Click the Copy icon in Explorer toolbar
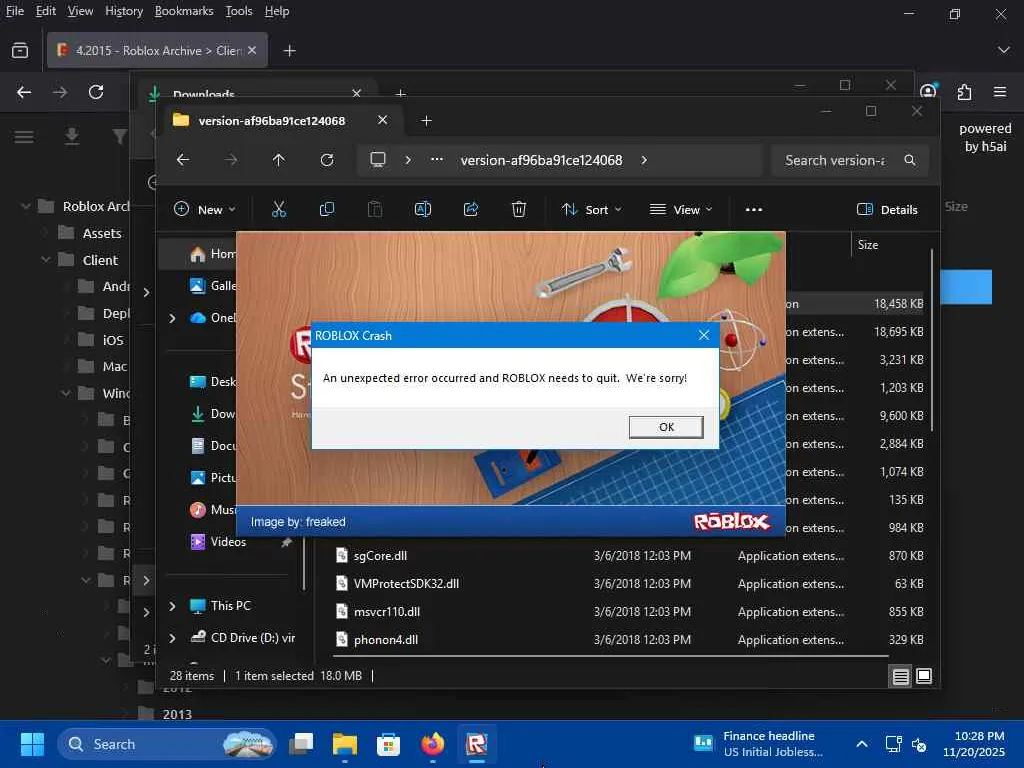The image size is (1024, 768). coord(327,209)
